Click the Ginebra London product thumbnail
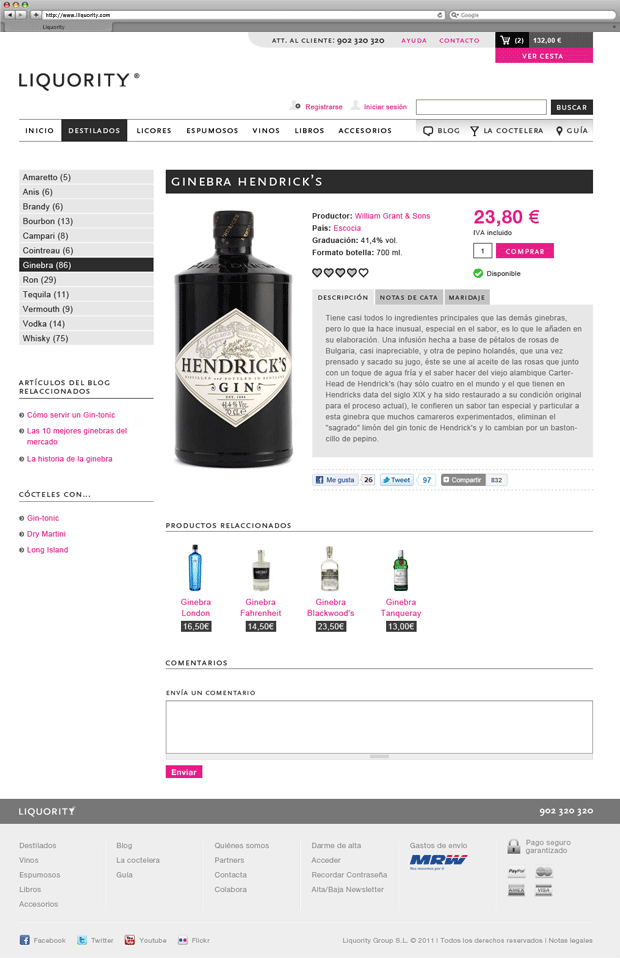 tap(195, 568)
